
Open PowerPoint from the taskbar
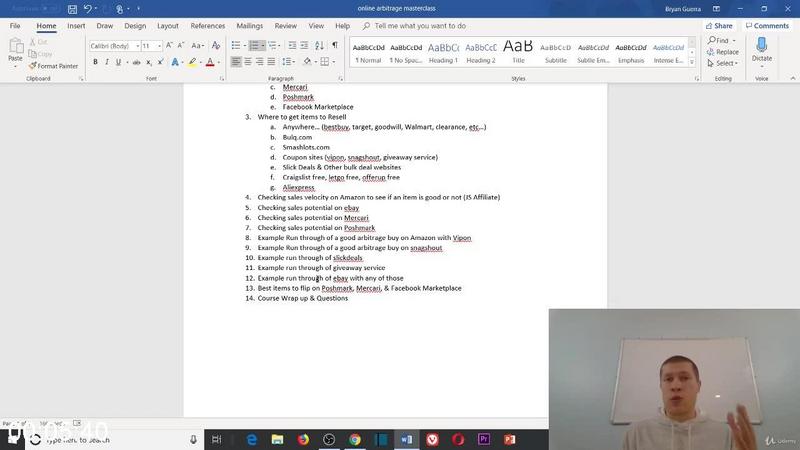point(509,439)
